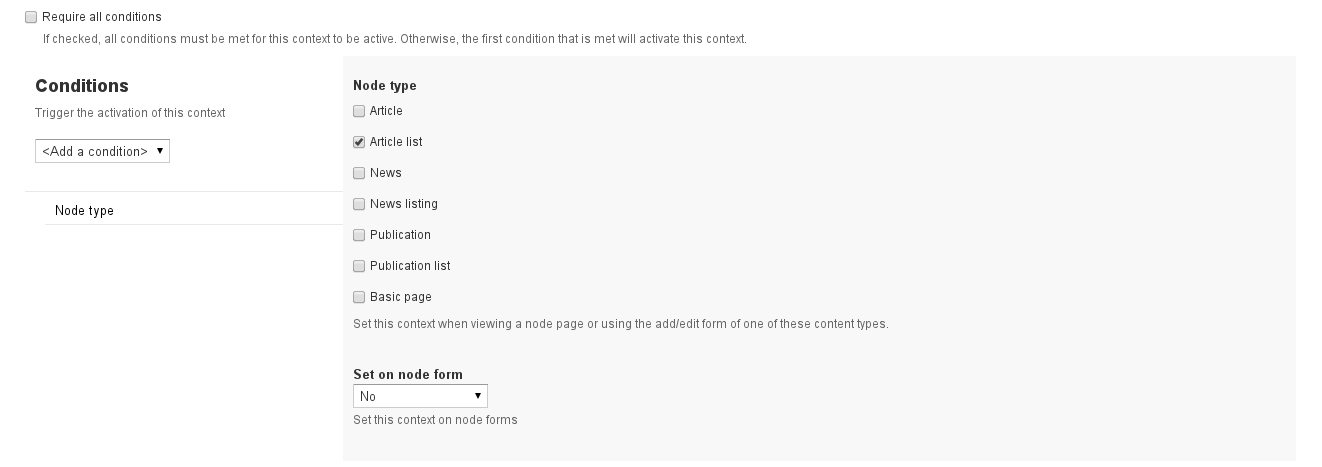Click the arrow on Add a condition

pos(160,151)
